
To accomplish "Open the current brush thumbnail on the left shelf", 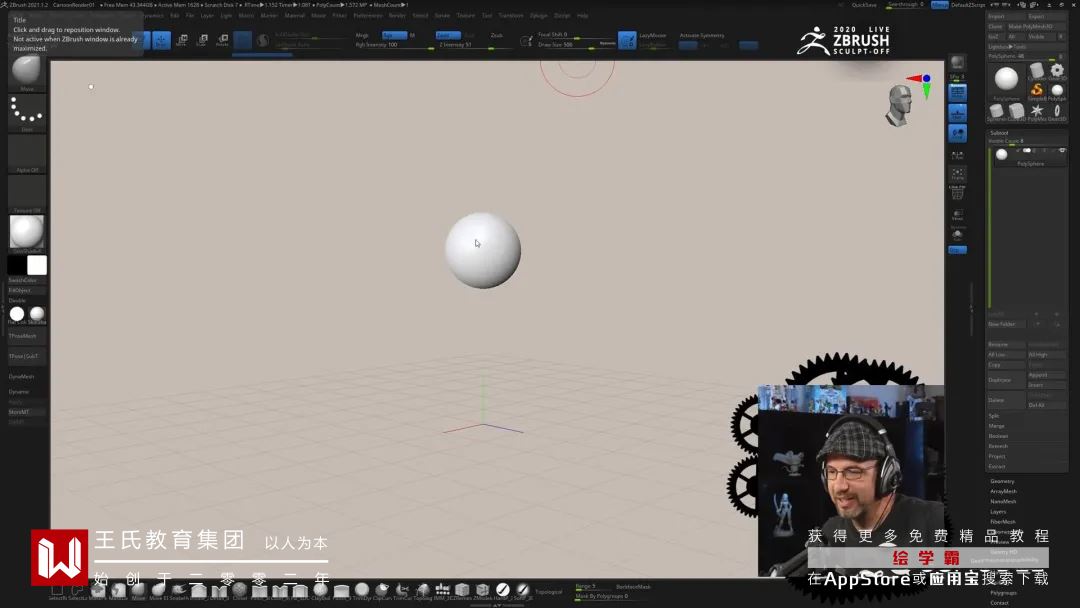I will pyautogui.click(x=27, y=73).
